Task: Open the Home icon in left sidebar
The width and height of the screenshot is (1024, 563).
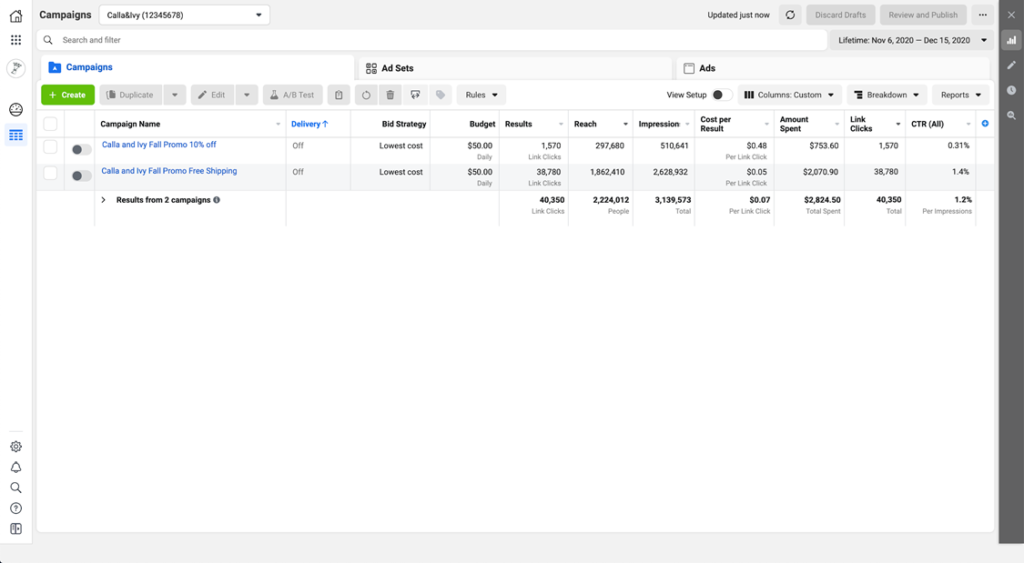Action: 16,16
